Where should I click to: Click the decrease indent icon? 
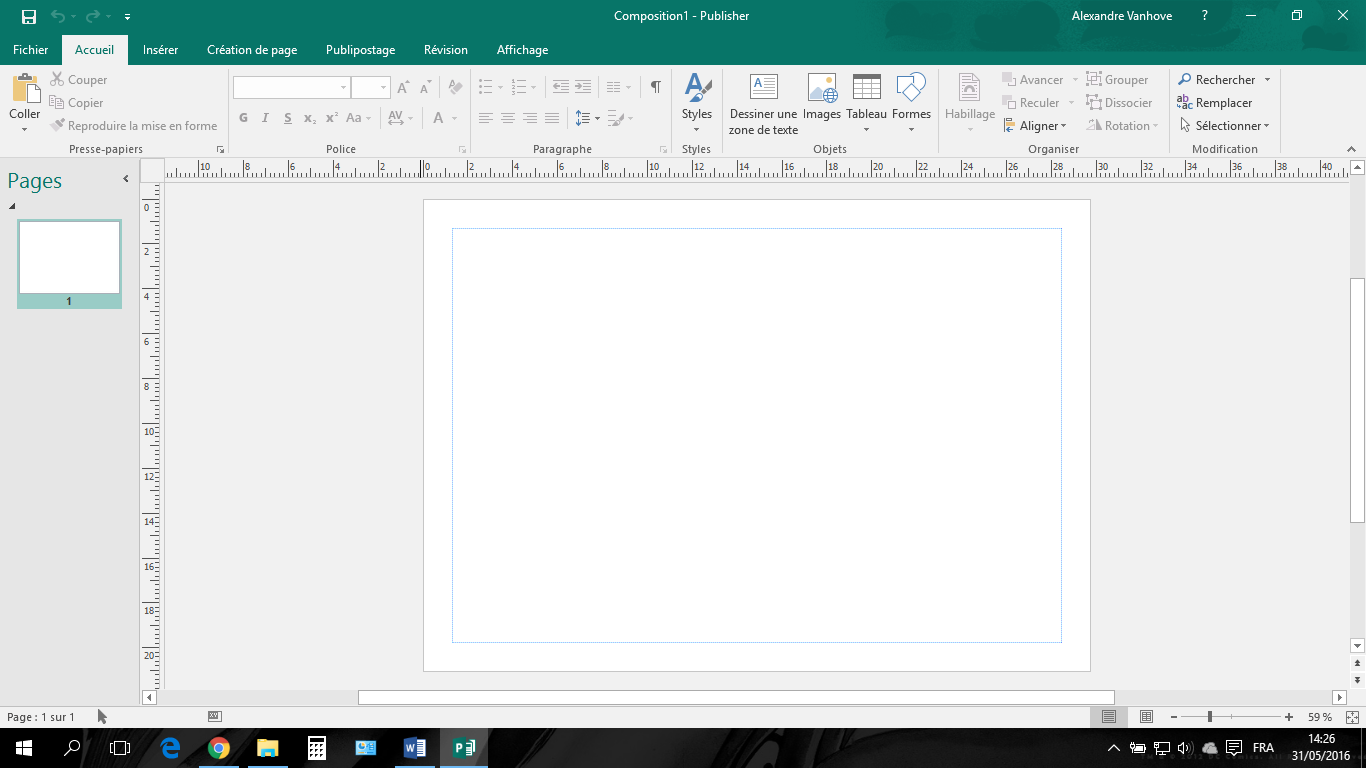coord(561,88)
